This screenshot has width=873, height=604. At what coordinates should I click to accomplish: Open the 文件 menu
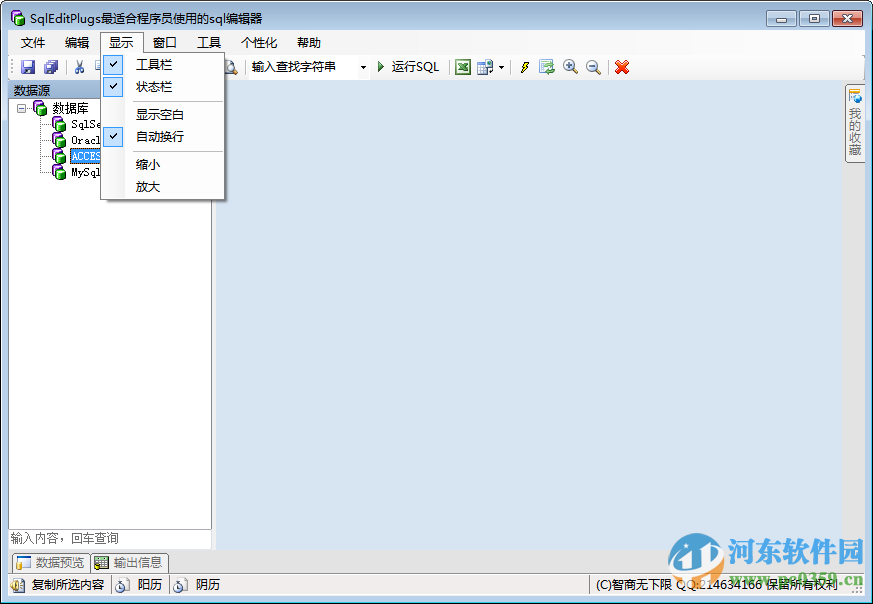click(x=31, y=42)
